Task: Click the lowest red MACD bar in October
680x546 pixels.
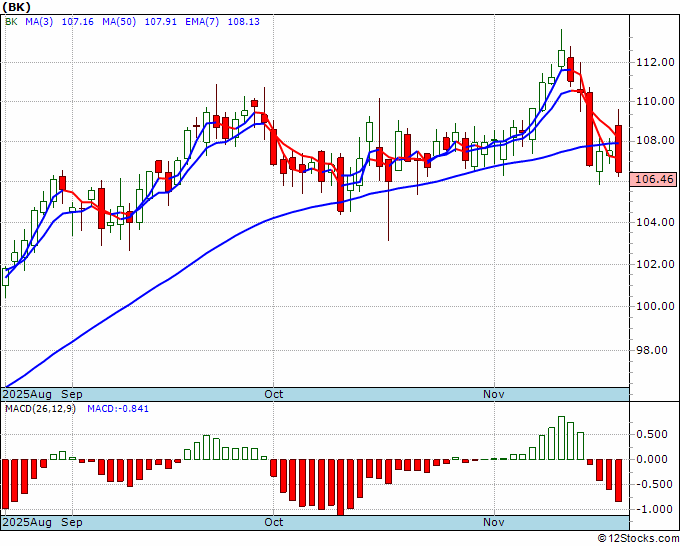Action: (x=341, y=487)
